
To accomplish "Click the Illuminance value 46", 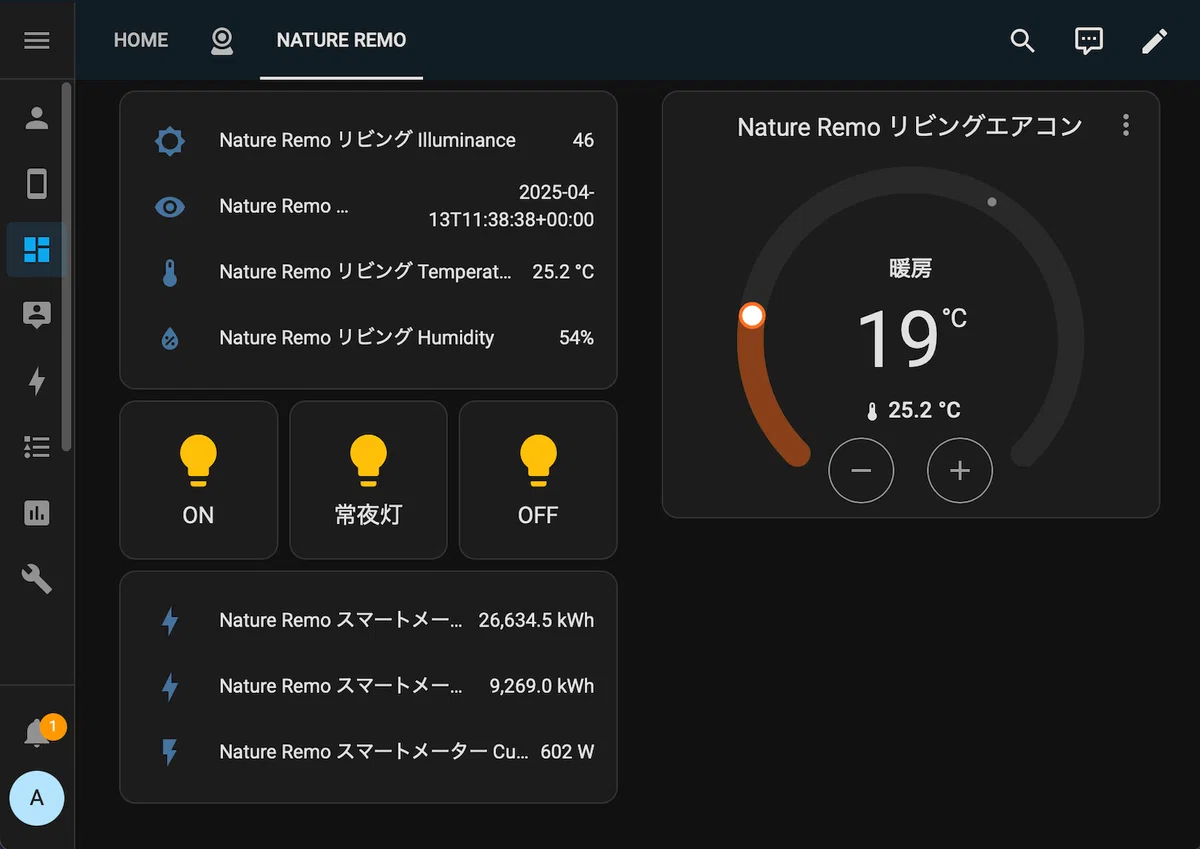I will pos(583,140).
